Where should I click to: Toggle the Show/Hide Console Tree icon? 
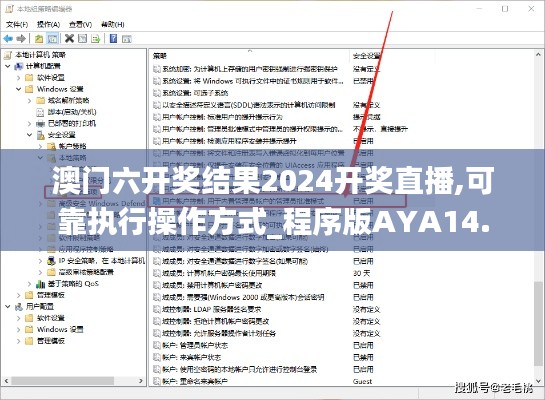point(52,39)
